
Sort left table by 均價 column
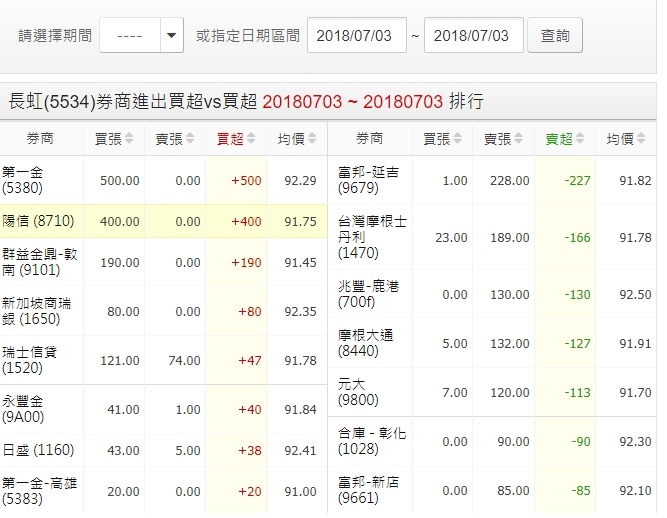pyautogui.click(x=297, y=139)
